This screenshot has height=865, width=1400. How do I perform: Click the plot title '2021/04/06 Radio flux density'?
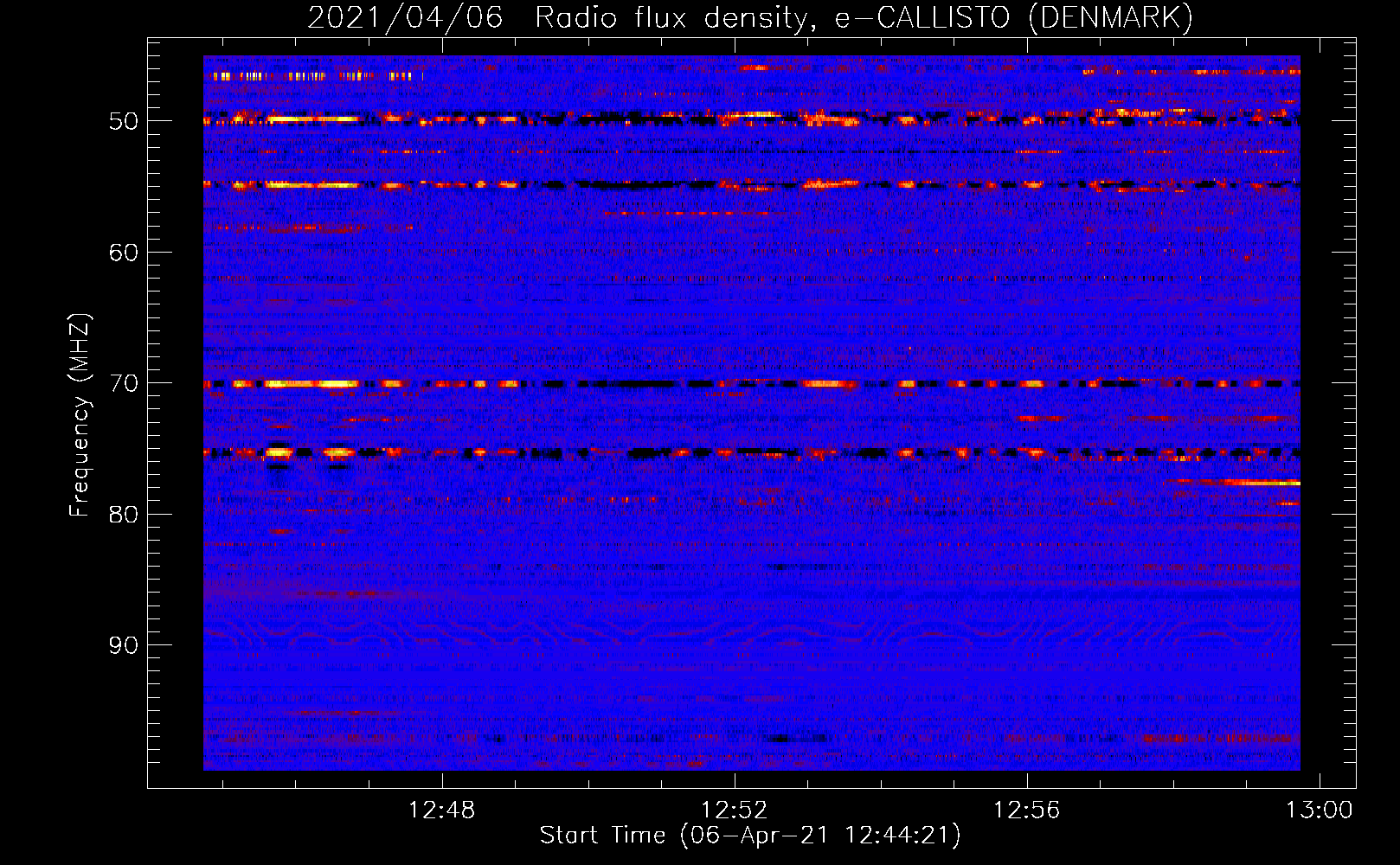(x=750, y=17)
